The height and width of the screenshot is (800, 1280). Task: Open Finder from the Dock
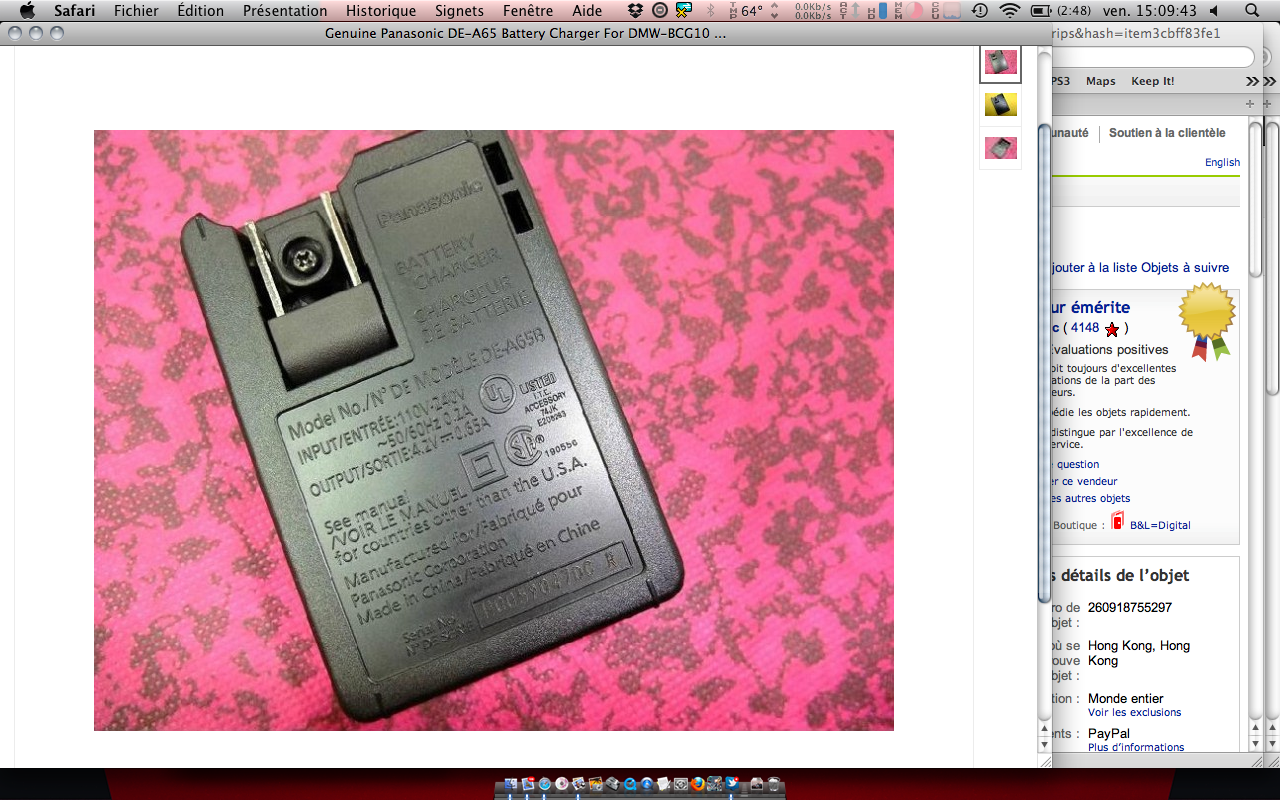pos(511,784)
